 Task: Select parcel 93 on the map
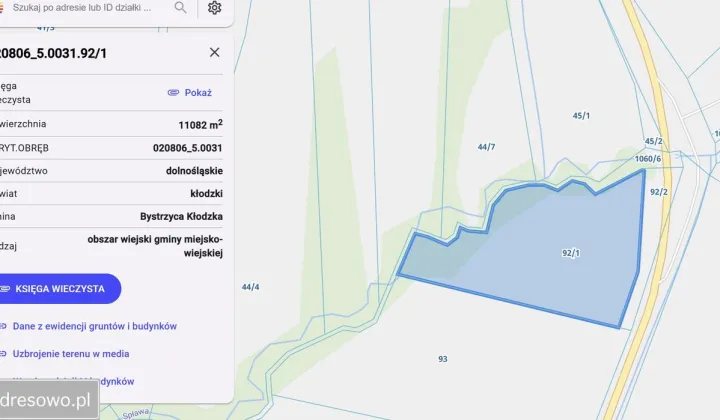443,359
